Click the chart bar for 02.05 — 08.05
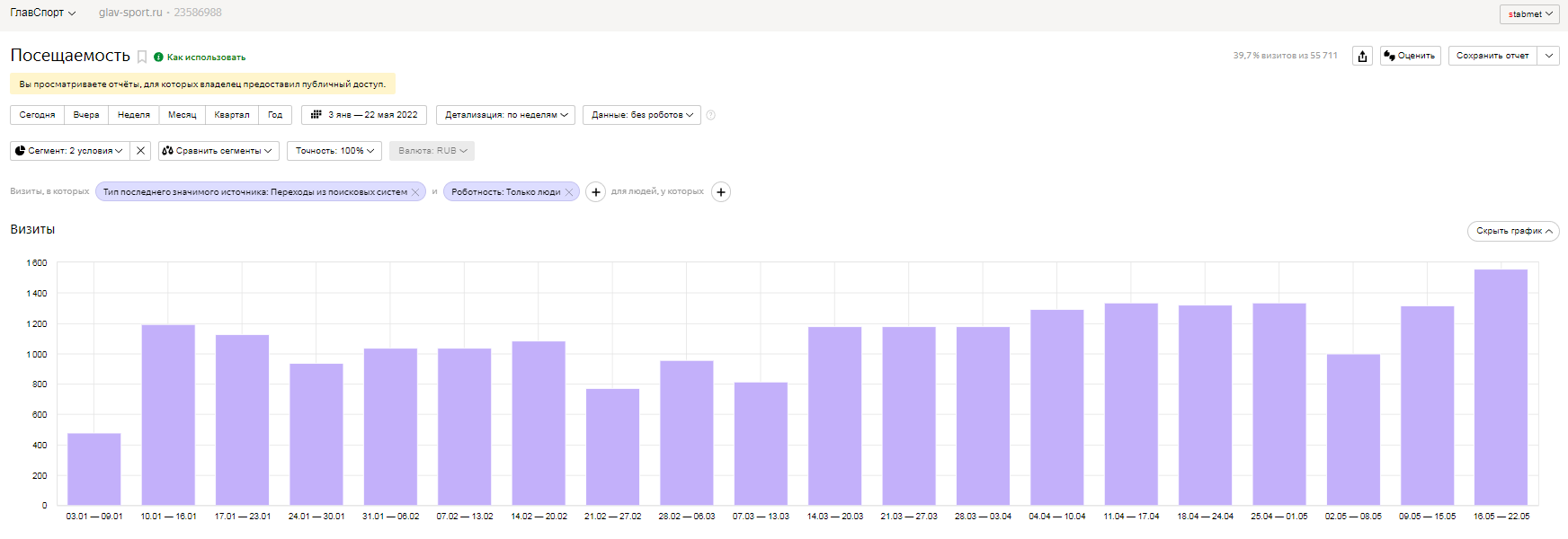The image size is (1568, 539). 1353,430
